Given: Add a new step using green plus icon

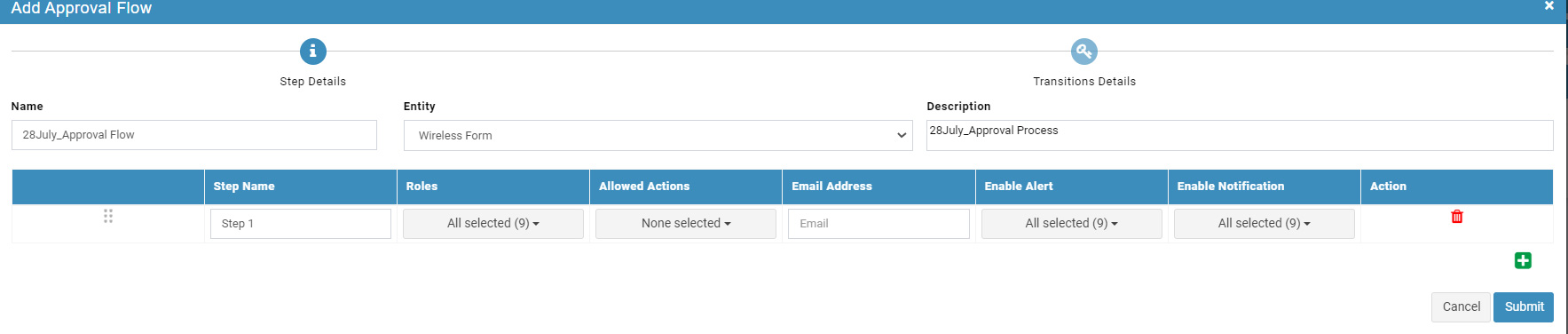Looking at the screenshot, I should click(1523, 260).
